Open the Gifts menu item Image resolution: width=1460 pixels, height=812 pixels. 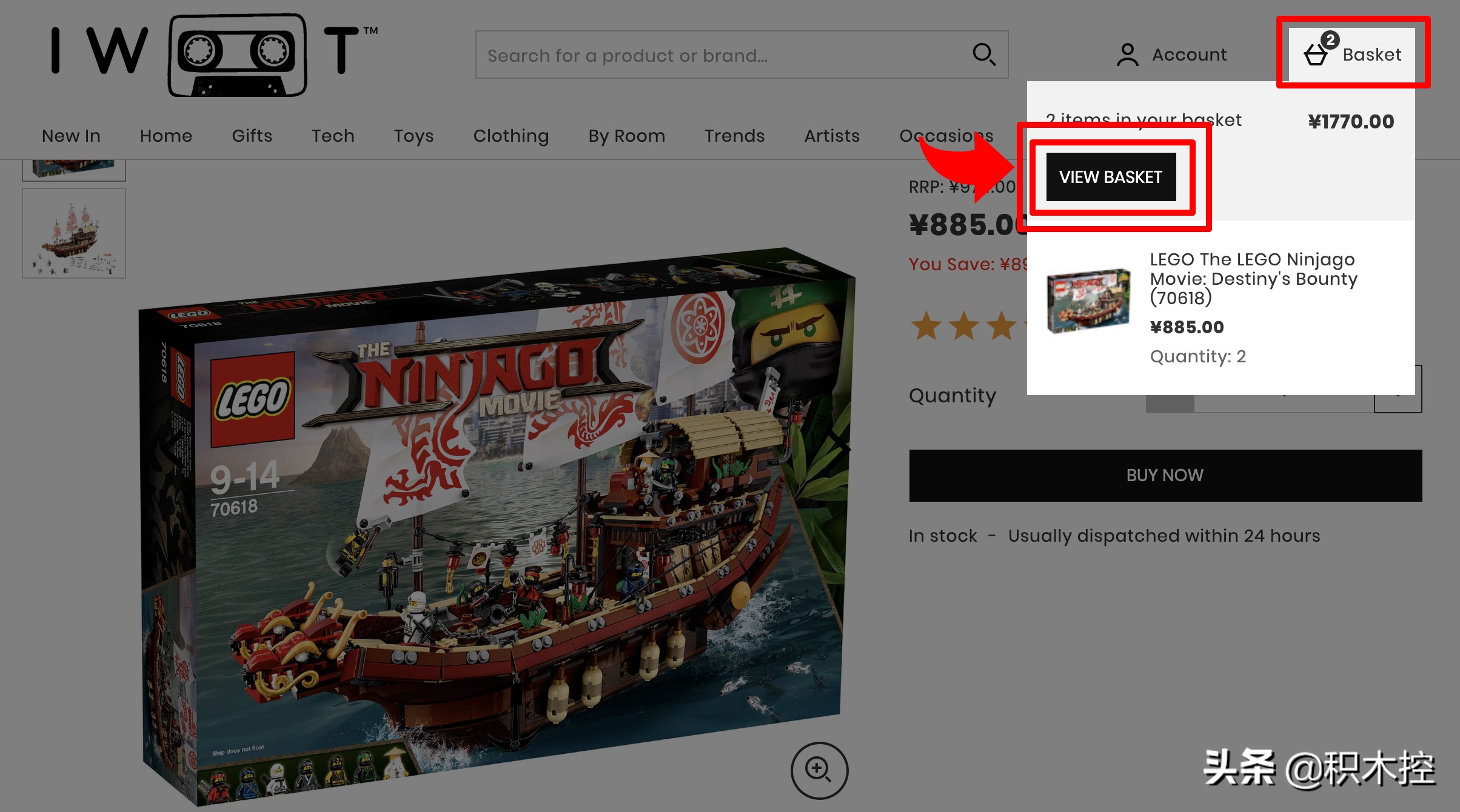[x=252, y=136]
